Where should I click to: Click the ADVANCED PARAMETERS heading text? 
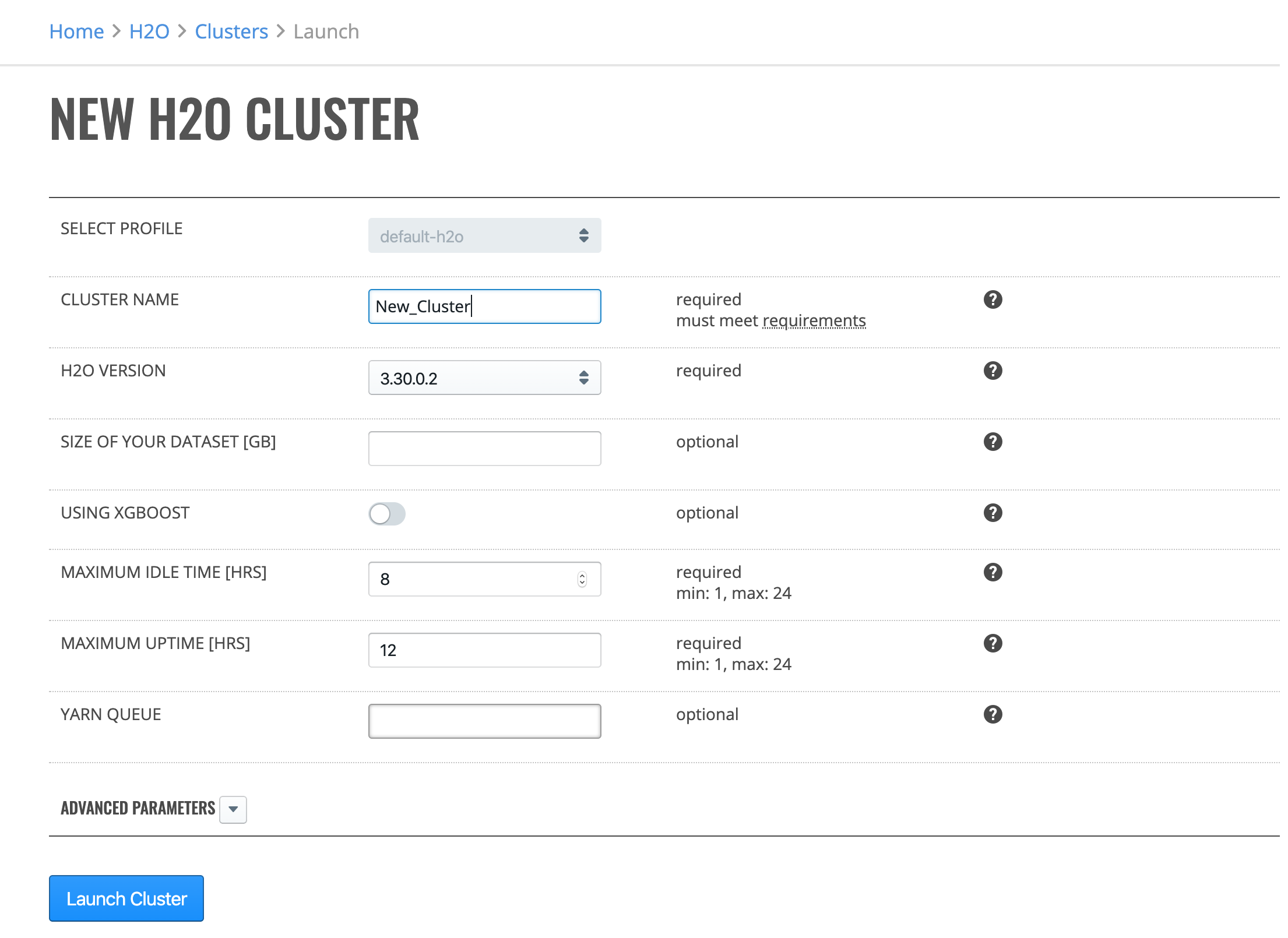[x=138, y=808]
